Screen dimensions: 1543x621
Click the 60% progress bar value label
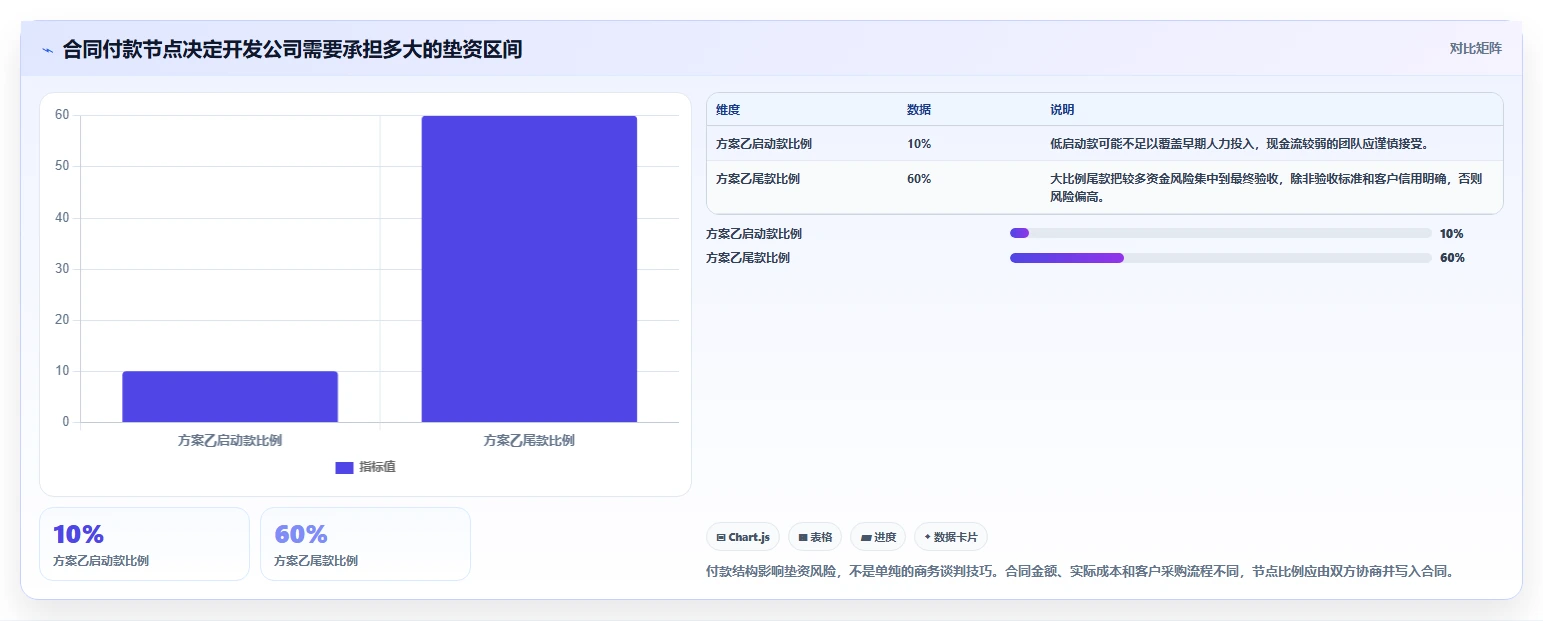1453,258
